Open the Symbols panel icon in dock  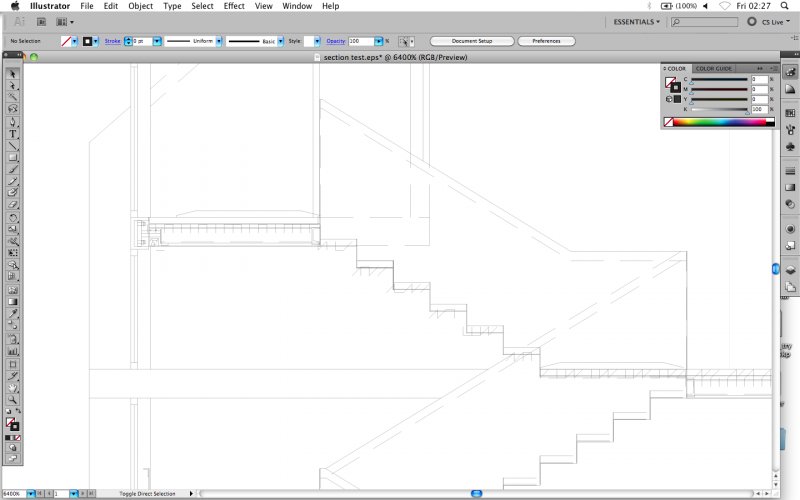(x=790, y=147)
